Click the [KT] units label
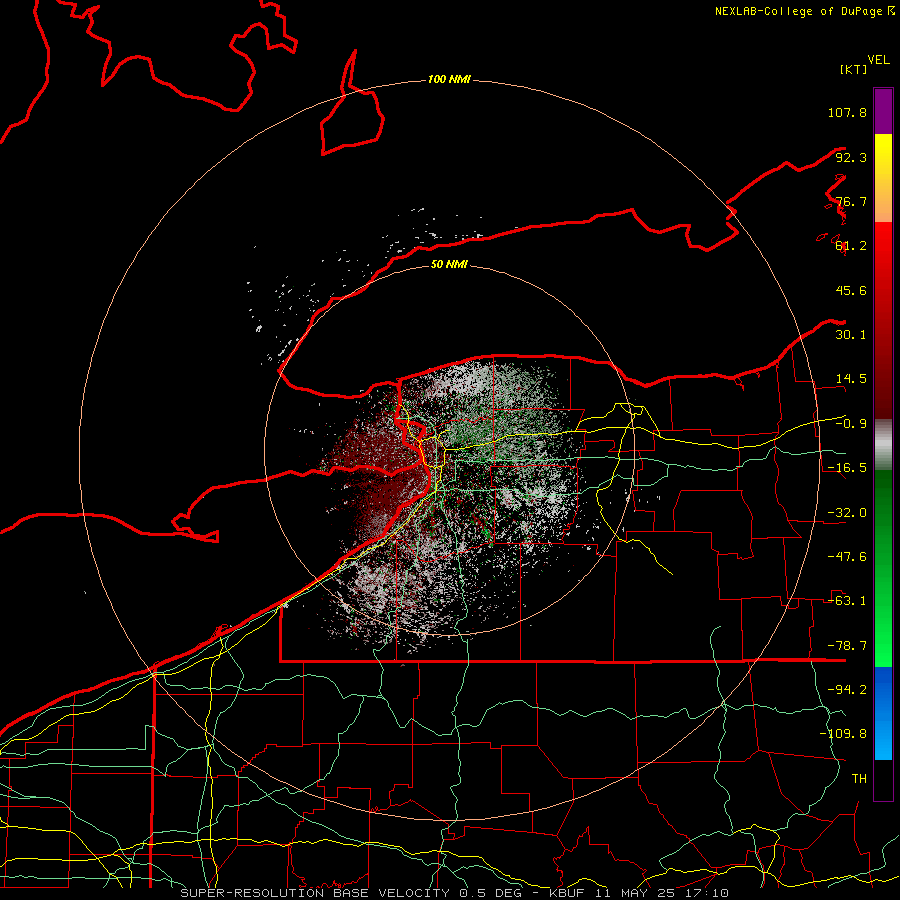 [854, 69]
